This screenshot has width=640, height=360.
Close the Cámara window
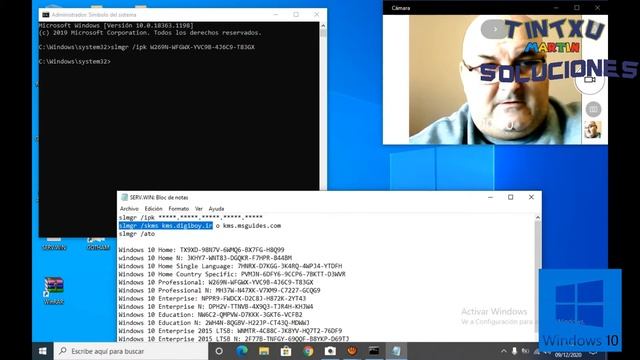[597, 8]
